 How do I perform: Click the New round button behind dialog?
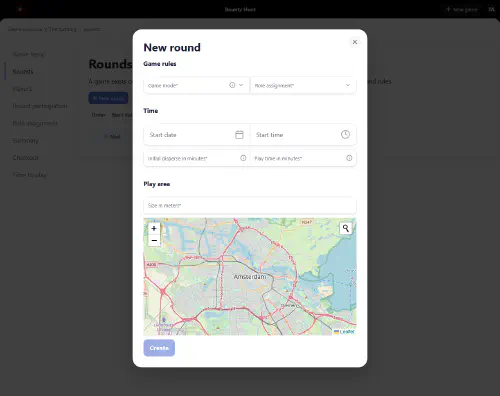coord(108,98)
